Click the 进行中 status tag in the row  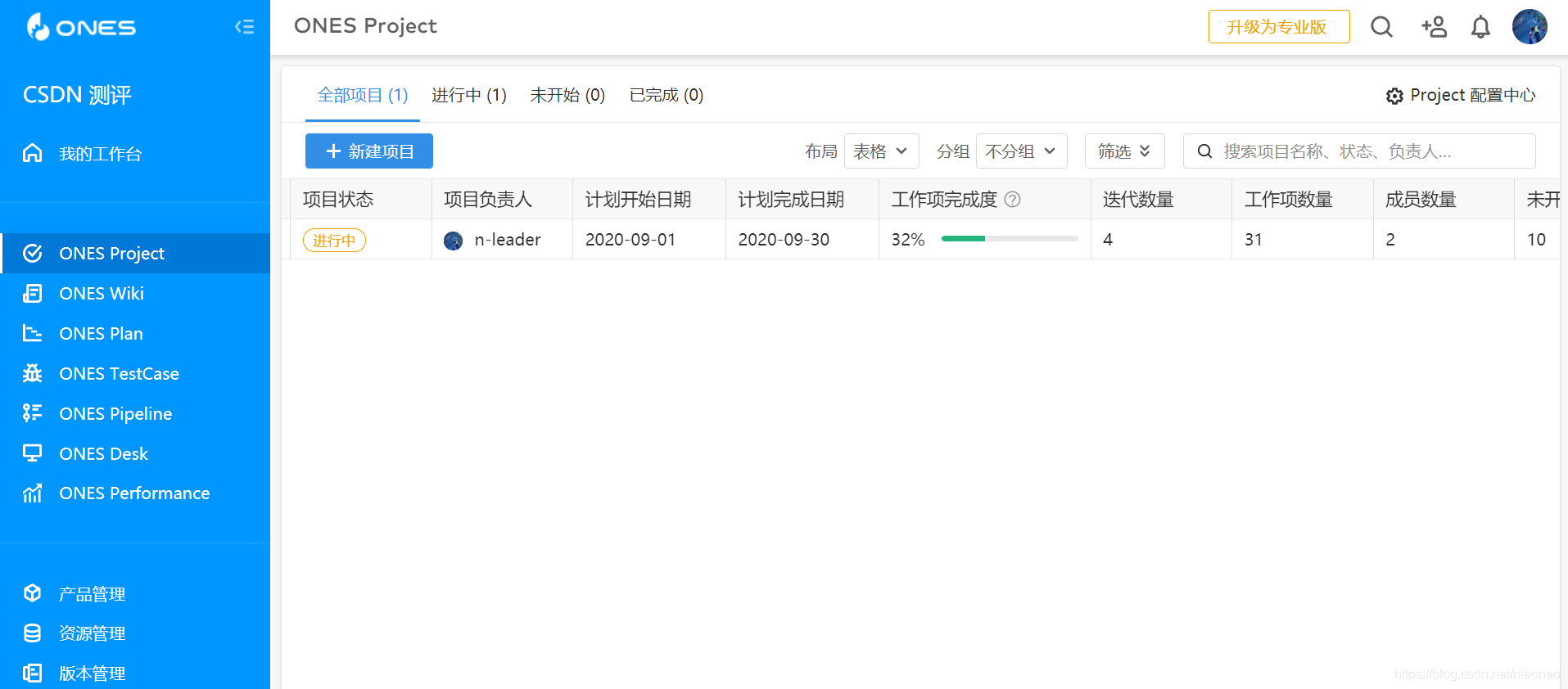pos(334,241)
